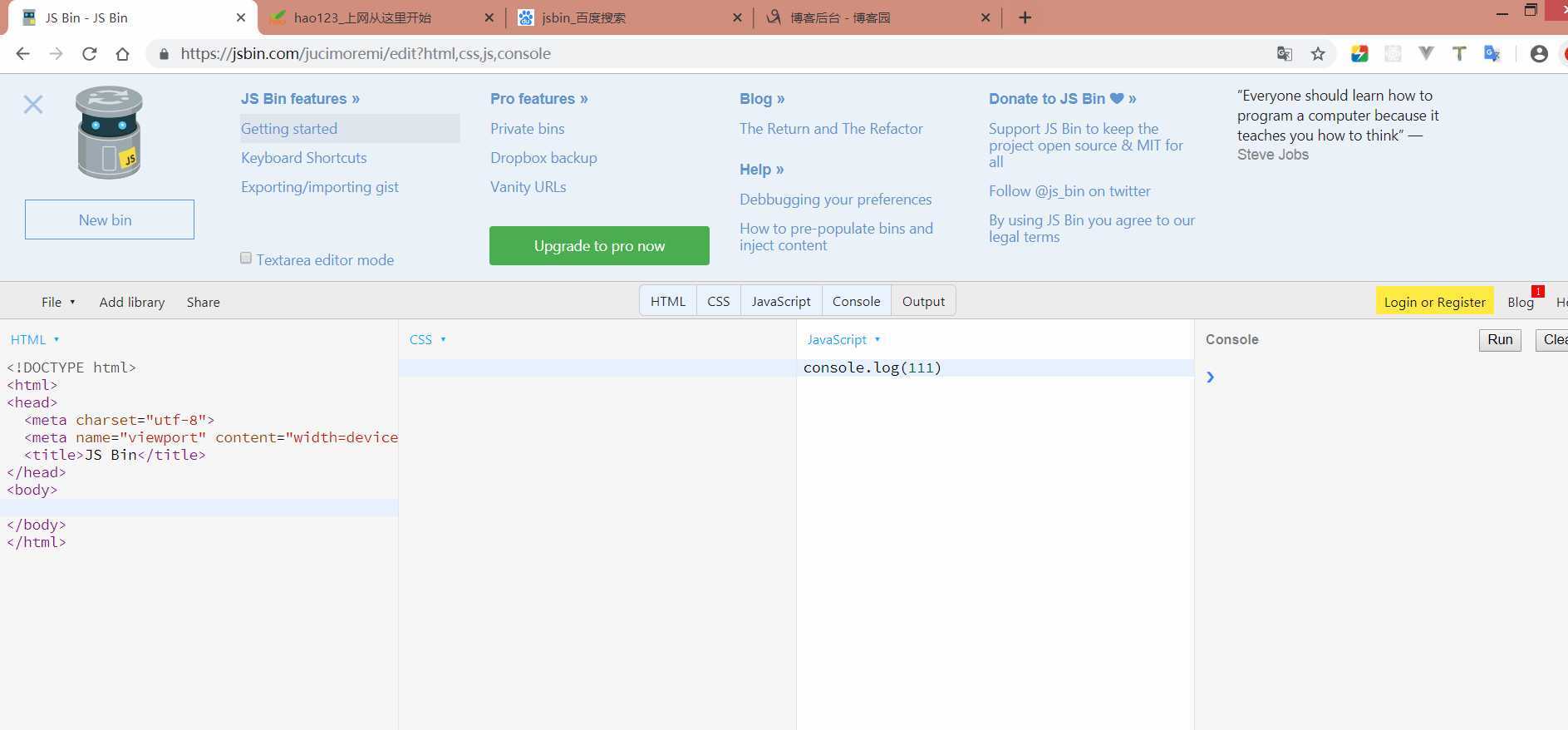Close the JS Bin menu panel with the X
1568x730 pixels.
tap(33, 105)
